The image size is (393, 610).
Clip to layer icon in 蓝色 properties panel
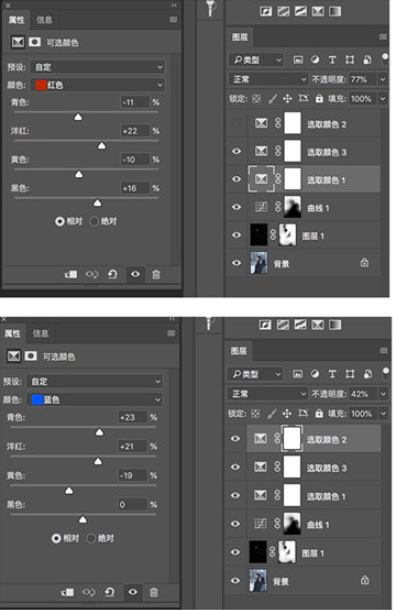pyautogui.click(x=67, y=592)
